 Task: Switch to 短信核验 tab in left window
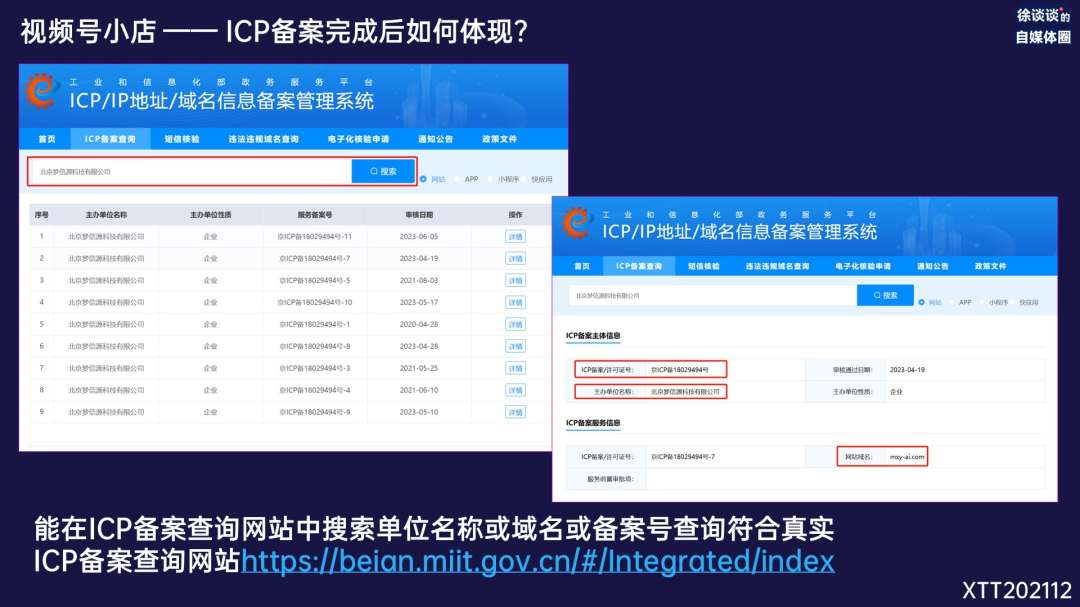[x=182, y=139]
